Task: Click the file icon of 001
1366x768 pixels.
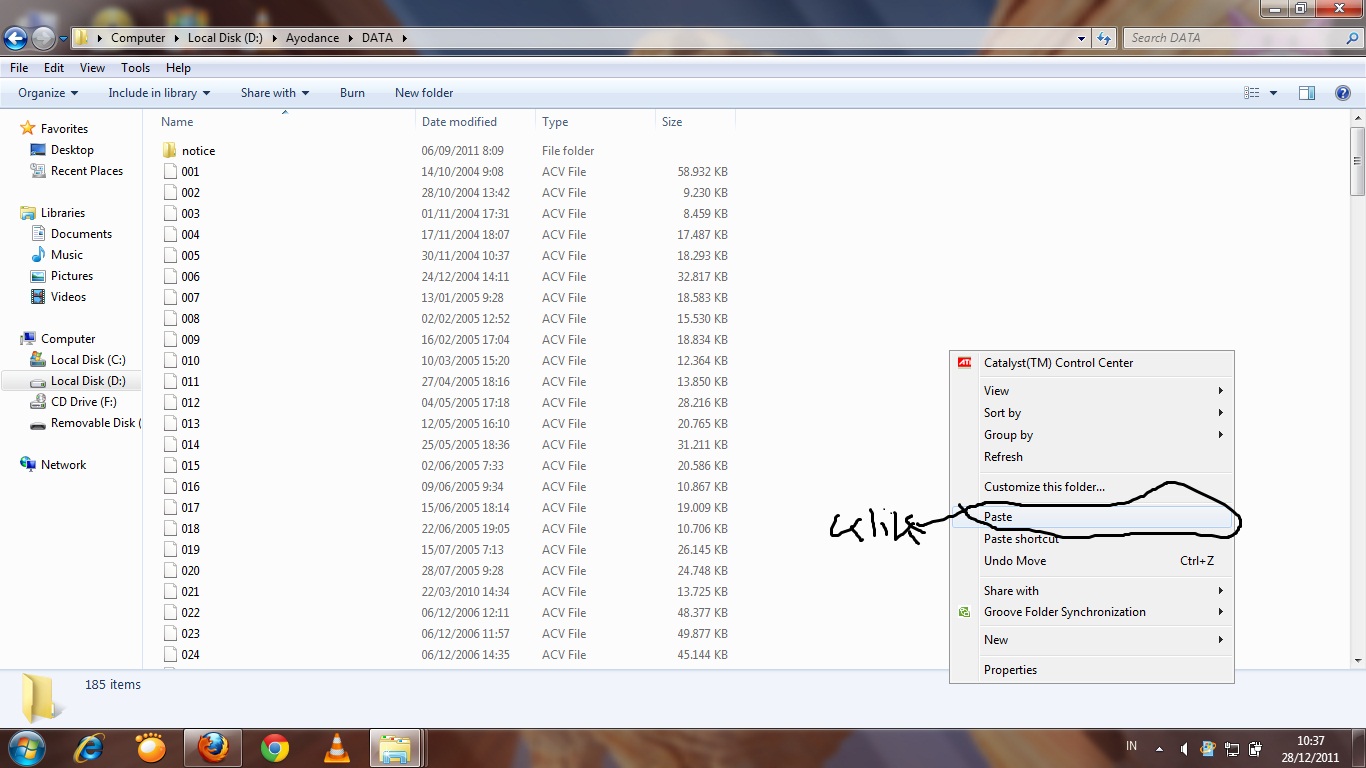Action: click(x=170, y=171)
